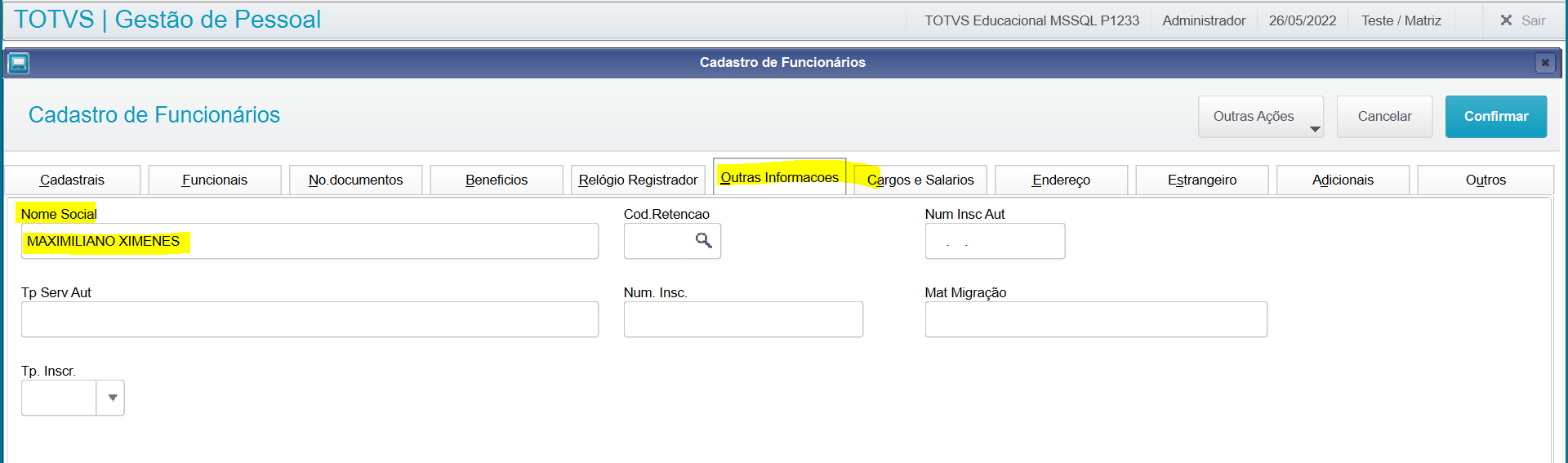Click the Num. Insc. input field
The width and height of the screenshot is (1568, 463).
743,319
